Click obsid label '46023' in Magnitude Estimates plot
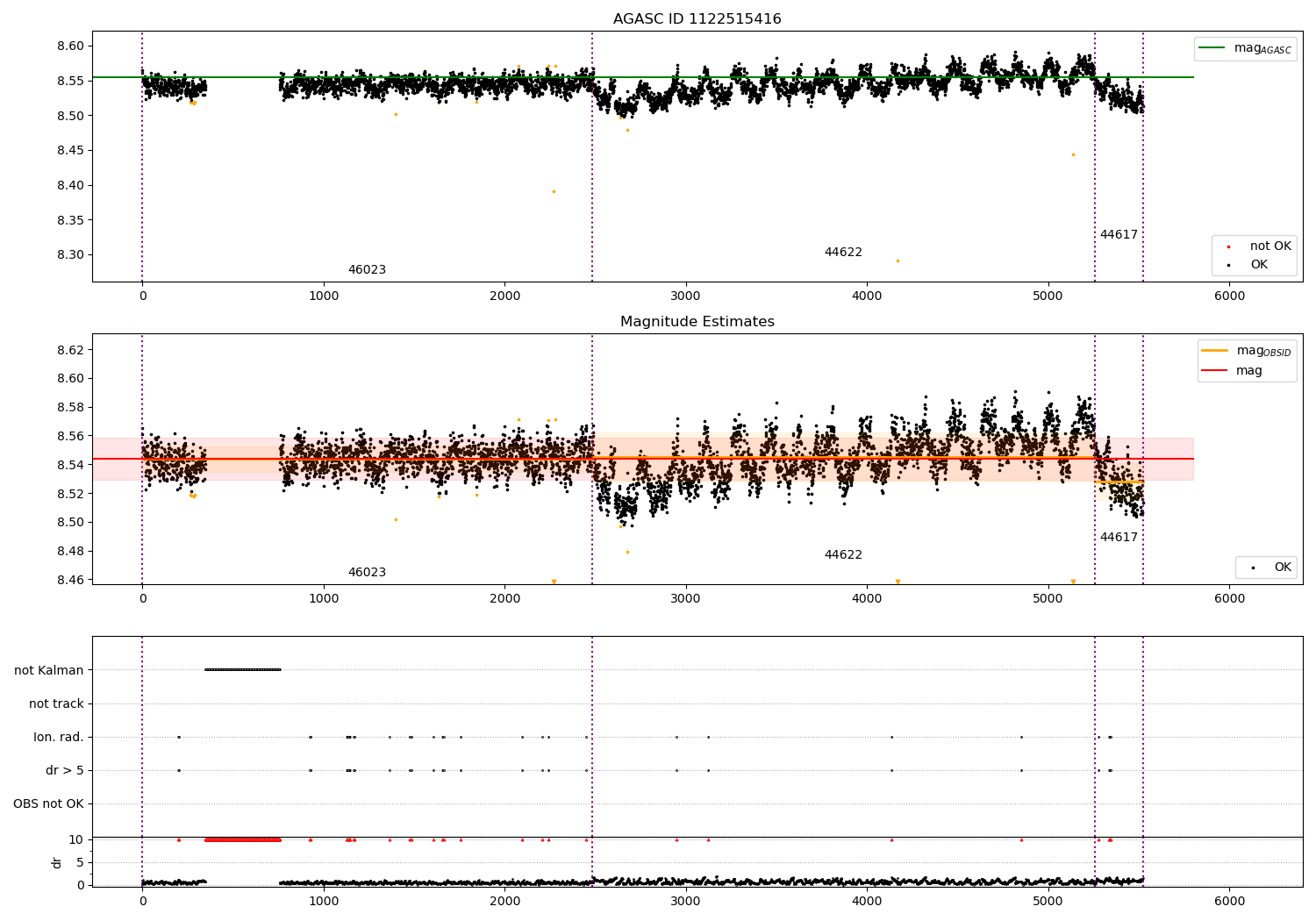The image size is (1316, 921). point(367,573)
